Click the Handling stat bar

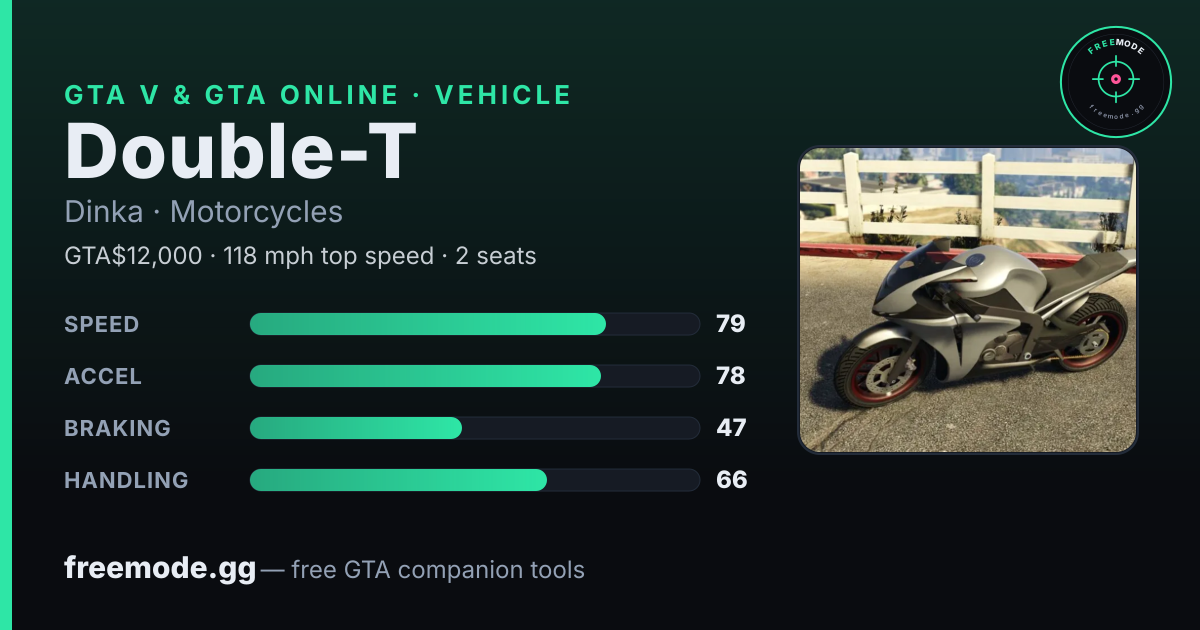pos(474,480)
